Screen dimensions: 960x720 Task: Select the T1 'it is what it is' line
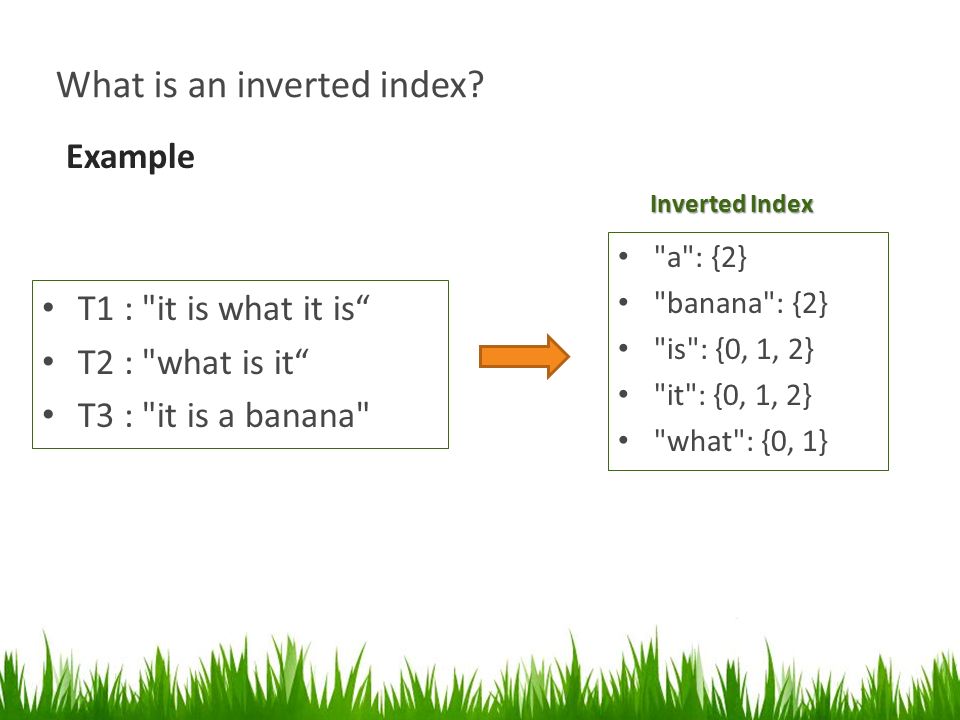coord(224,308)
